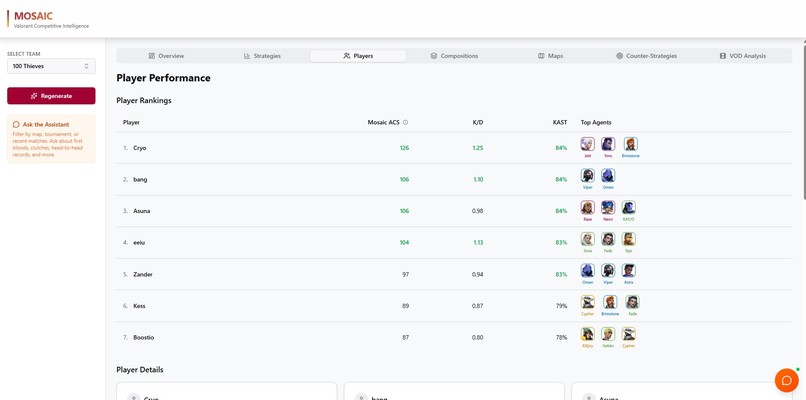Click the KAST column header
806x400 pixels.
[560, 122]
